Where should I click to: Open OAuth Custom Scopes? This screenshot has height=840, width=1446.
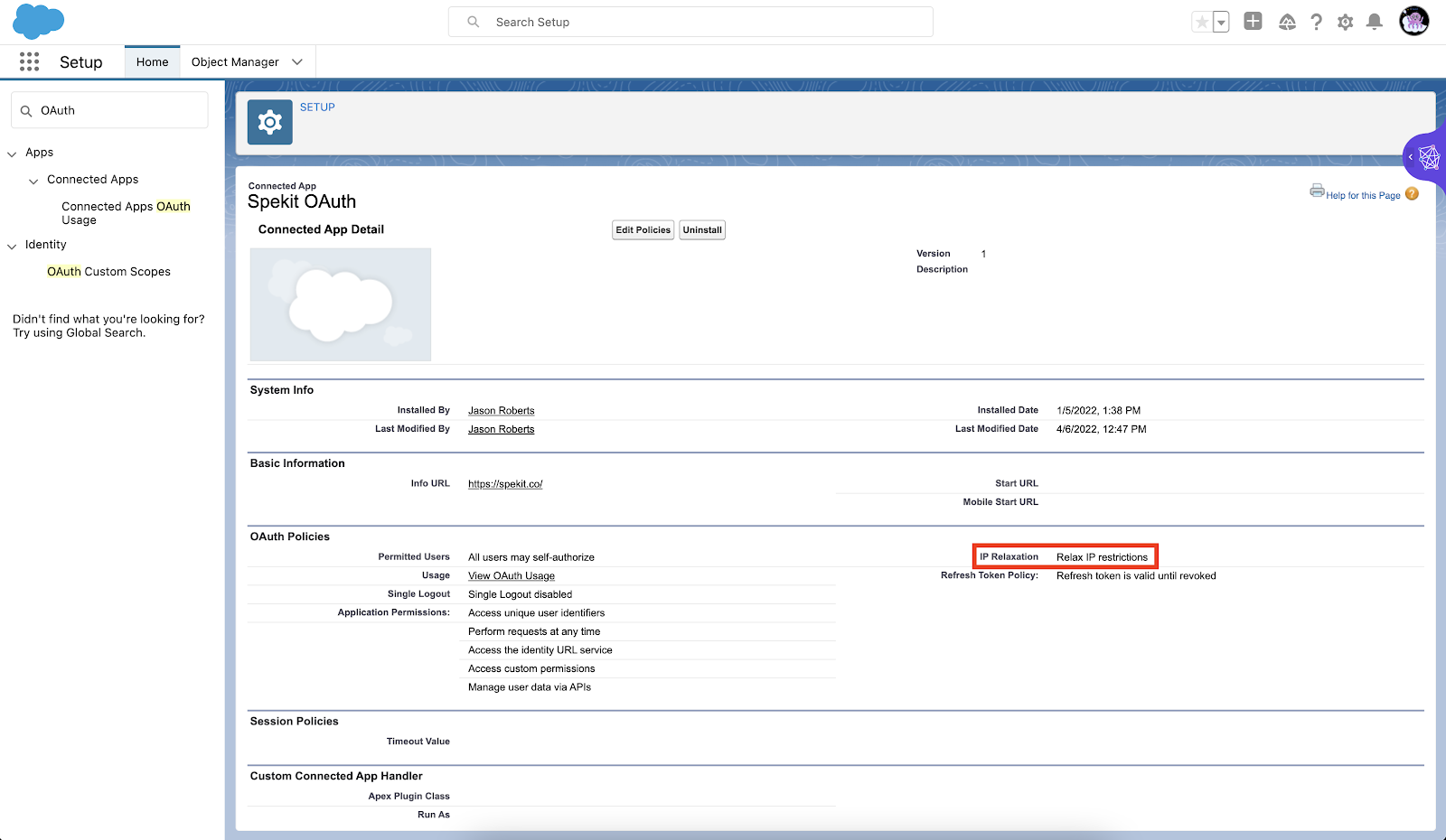[108, 271]
